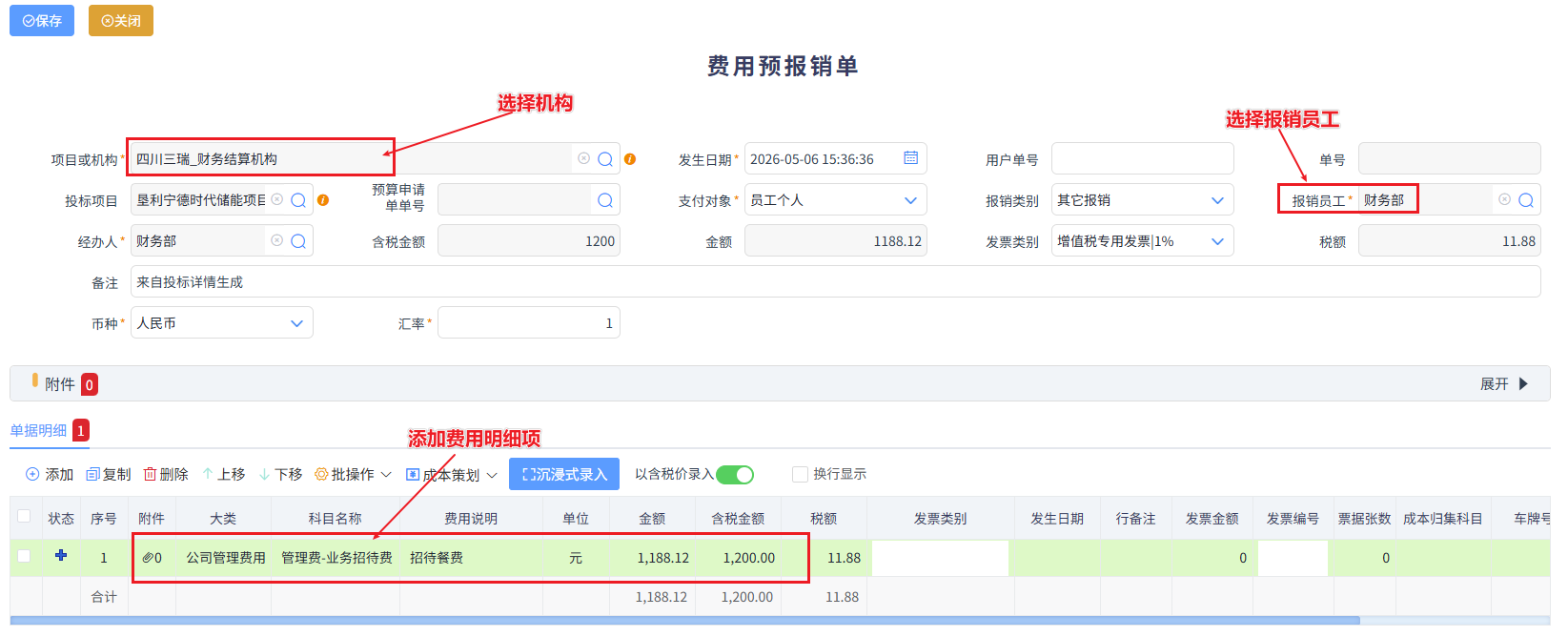Click the 票据张数 column header
The image size is (1568, 637).
click(x=1364, y=518)
